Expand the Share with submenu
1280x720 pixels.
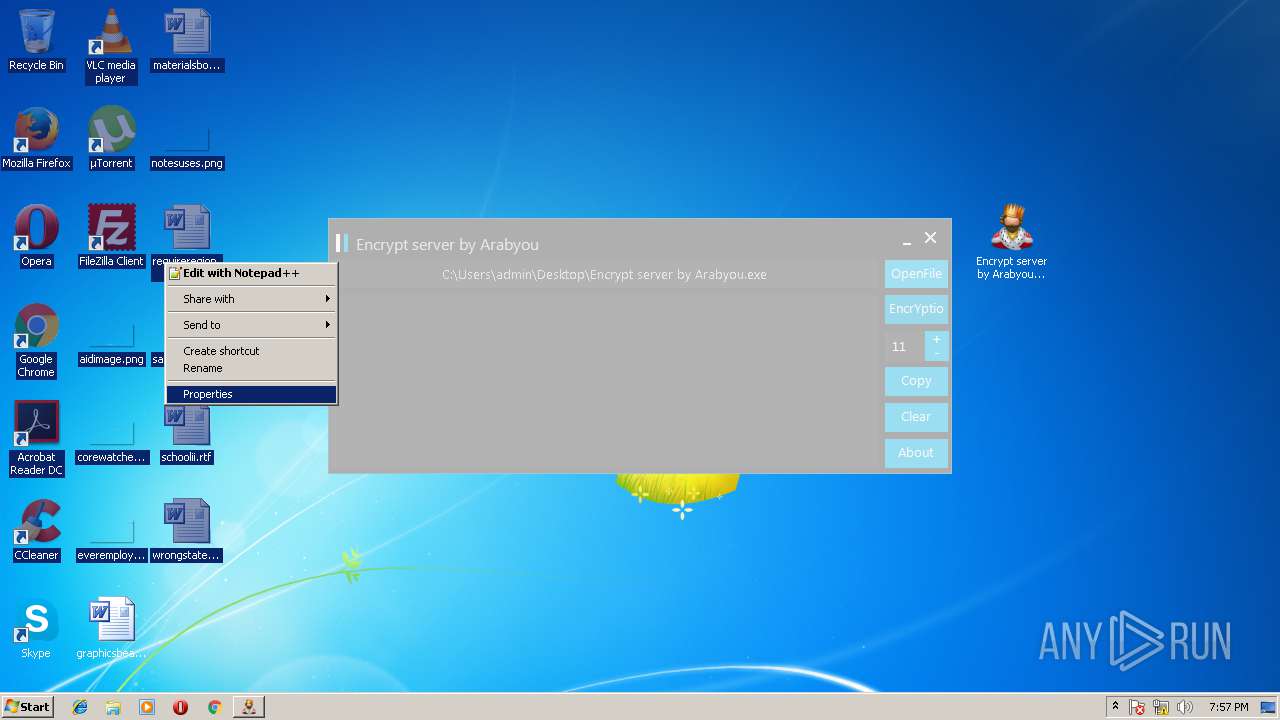coord(251,299)
